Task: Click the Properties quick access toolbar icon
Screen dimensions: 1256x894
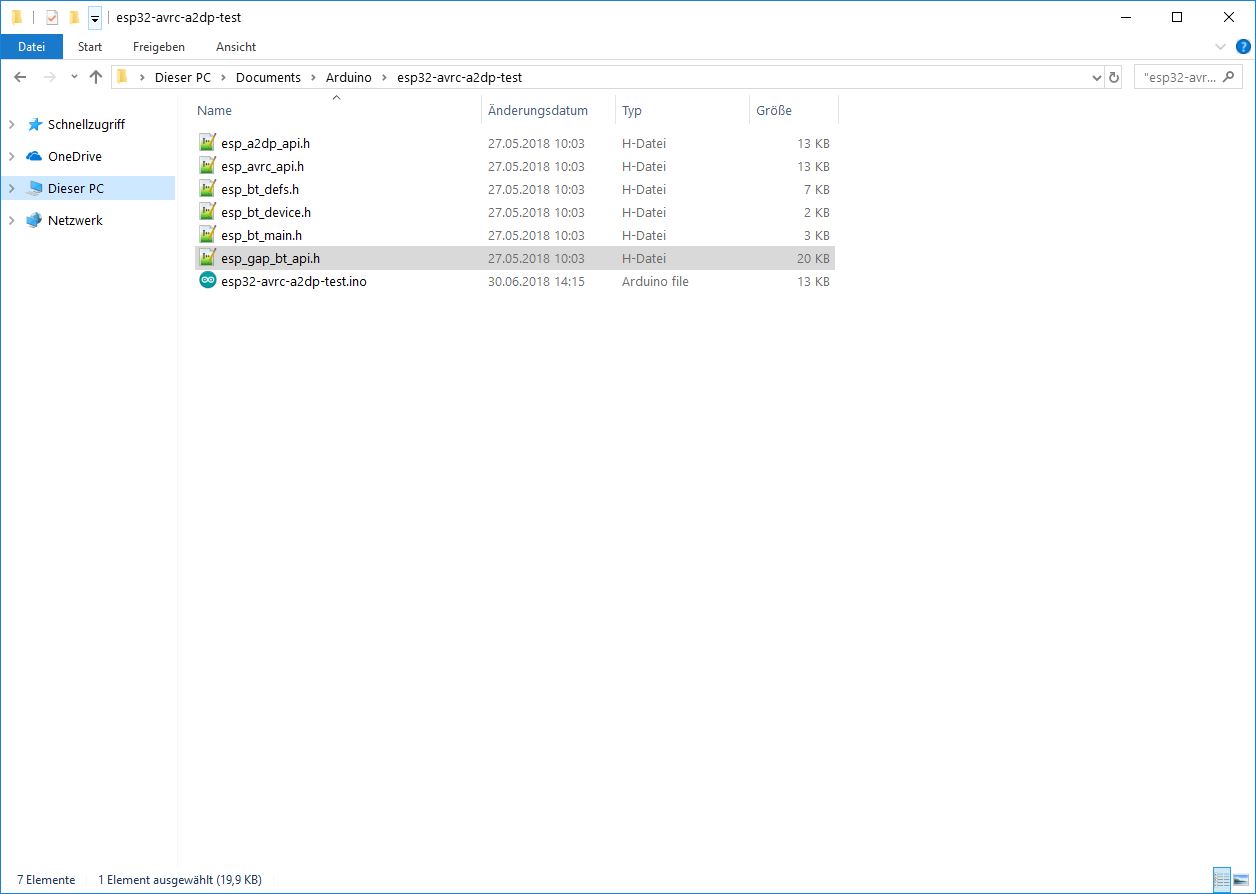Action: (x=52, y=17)
